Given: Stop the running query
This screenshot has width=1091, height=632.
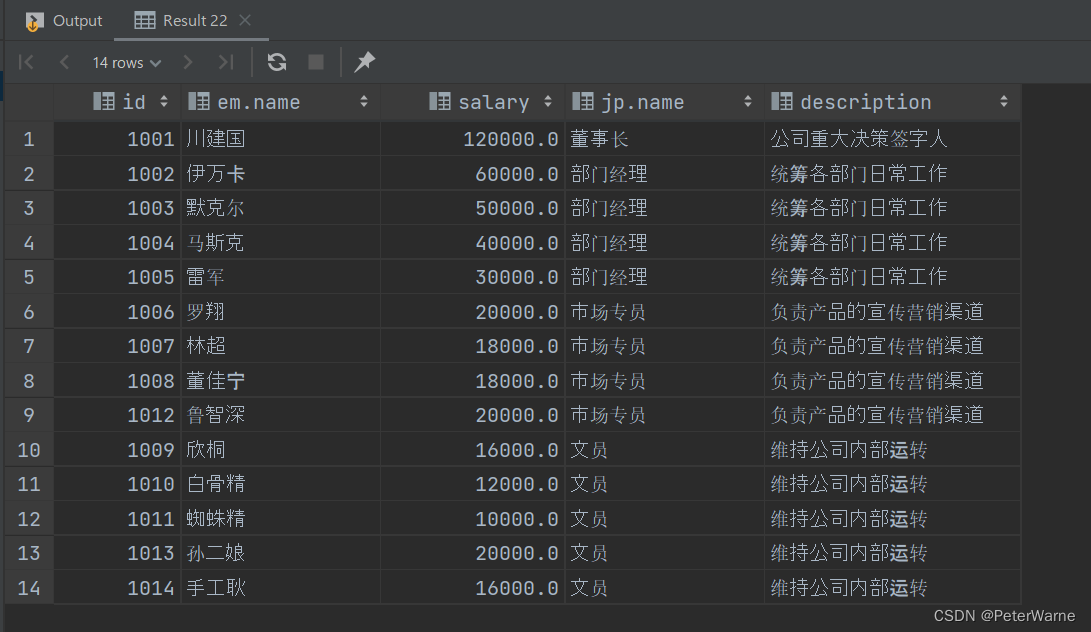Looking at the screenshot, I should pyautogui.click(x=316, y=63).
